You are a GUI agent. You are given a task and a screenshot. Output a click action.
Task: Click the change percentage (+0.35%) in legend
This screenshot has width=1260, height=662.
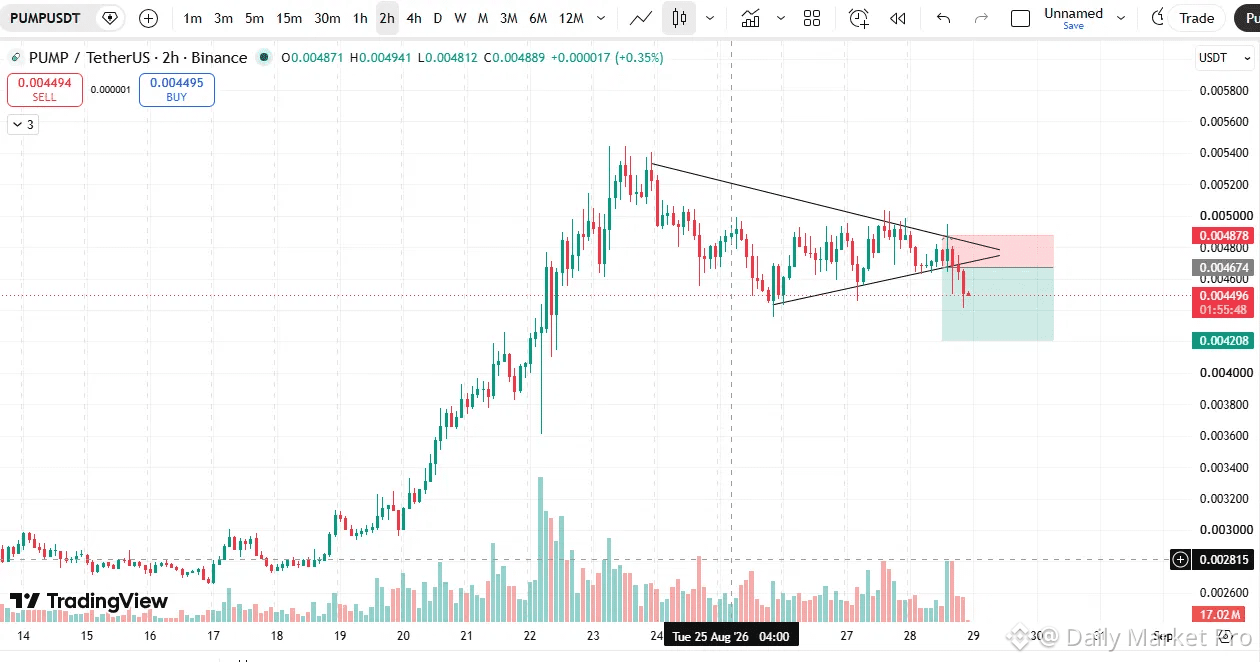click(639, 57)
